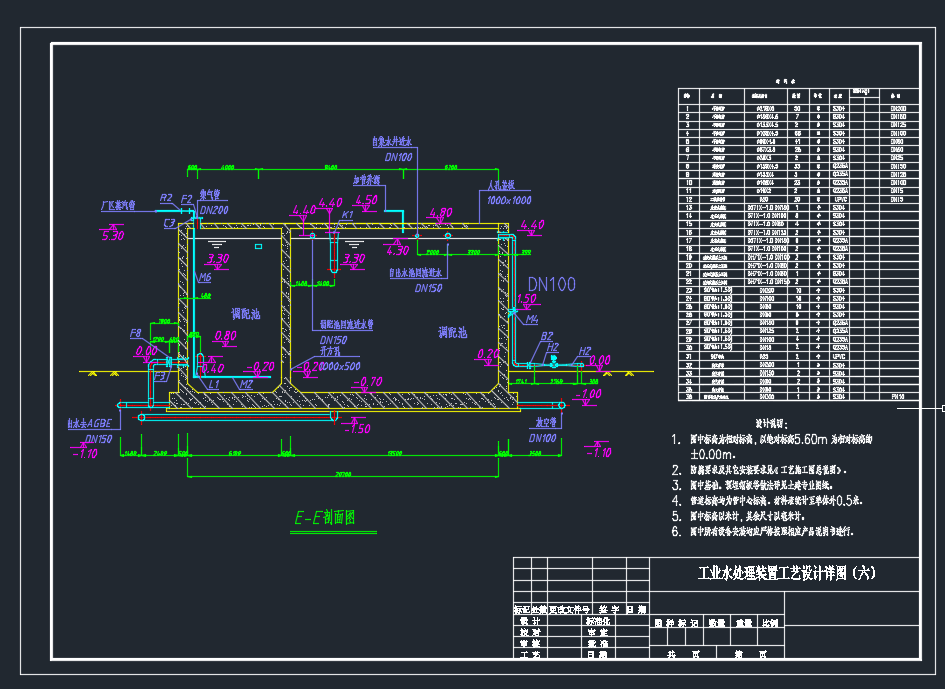Select the -1.00 elevation label
The image size is (945, 689).
pyautogui.click(x=588, y=394)
